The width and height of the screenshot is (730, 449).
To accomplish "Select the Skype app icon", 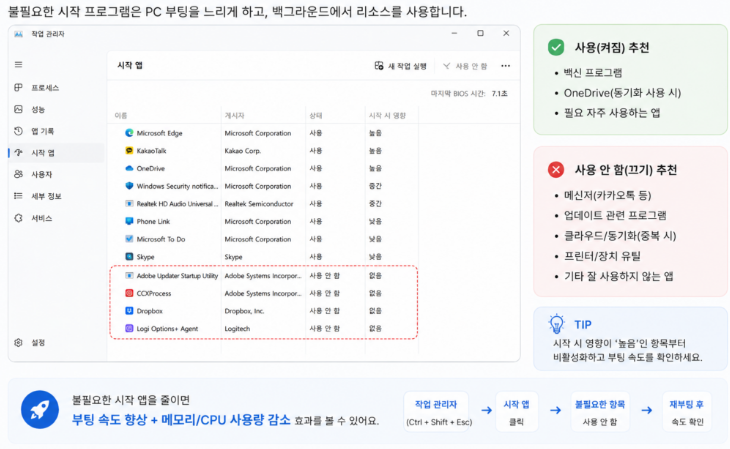I will pos(129,257).
